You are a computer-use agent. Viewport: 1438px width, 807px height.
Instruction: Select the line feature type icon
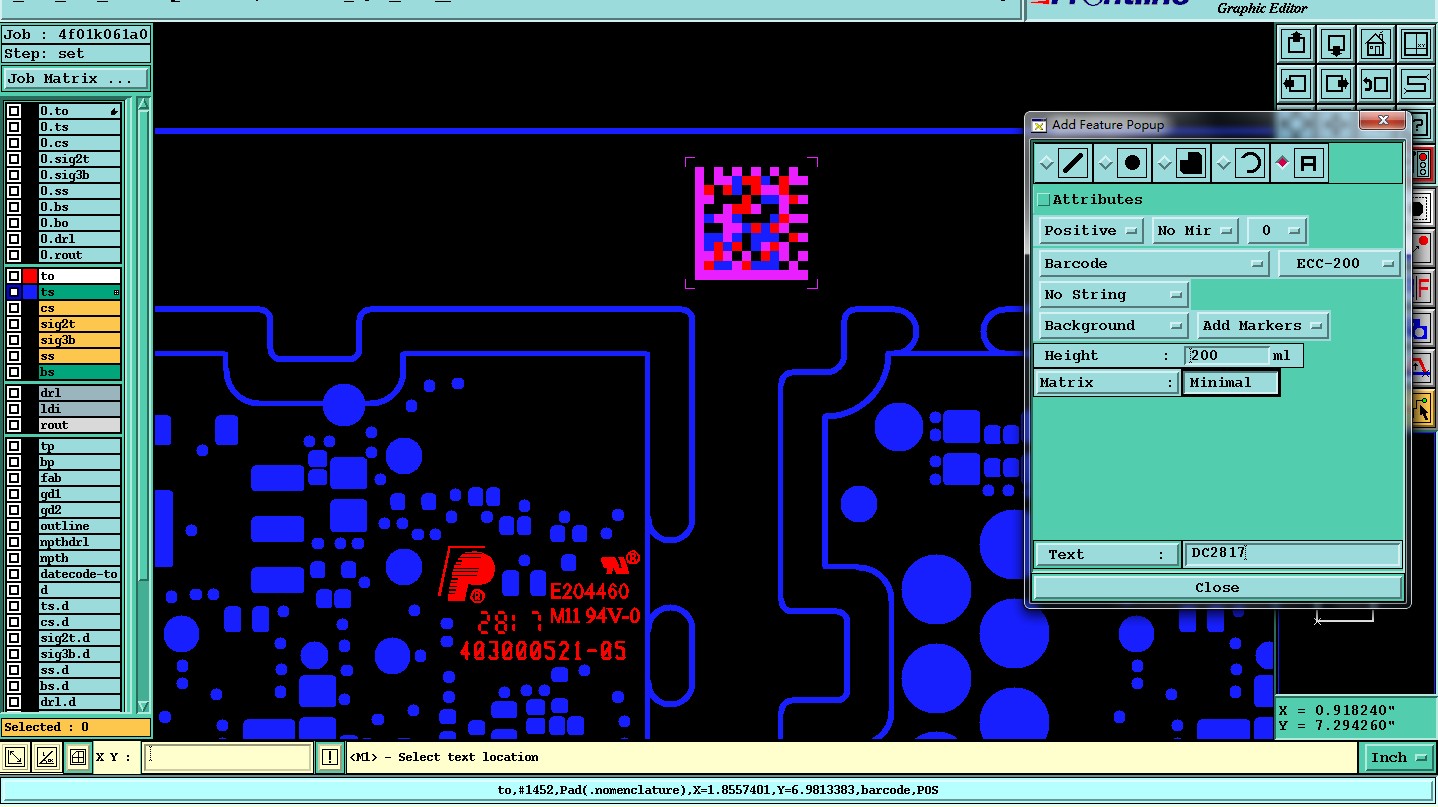click(x=1073, y=163)
